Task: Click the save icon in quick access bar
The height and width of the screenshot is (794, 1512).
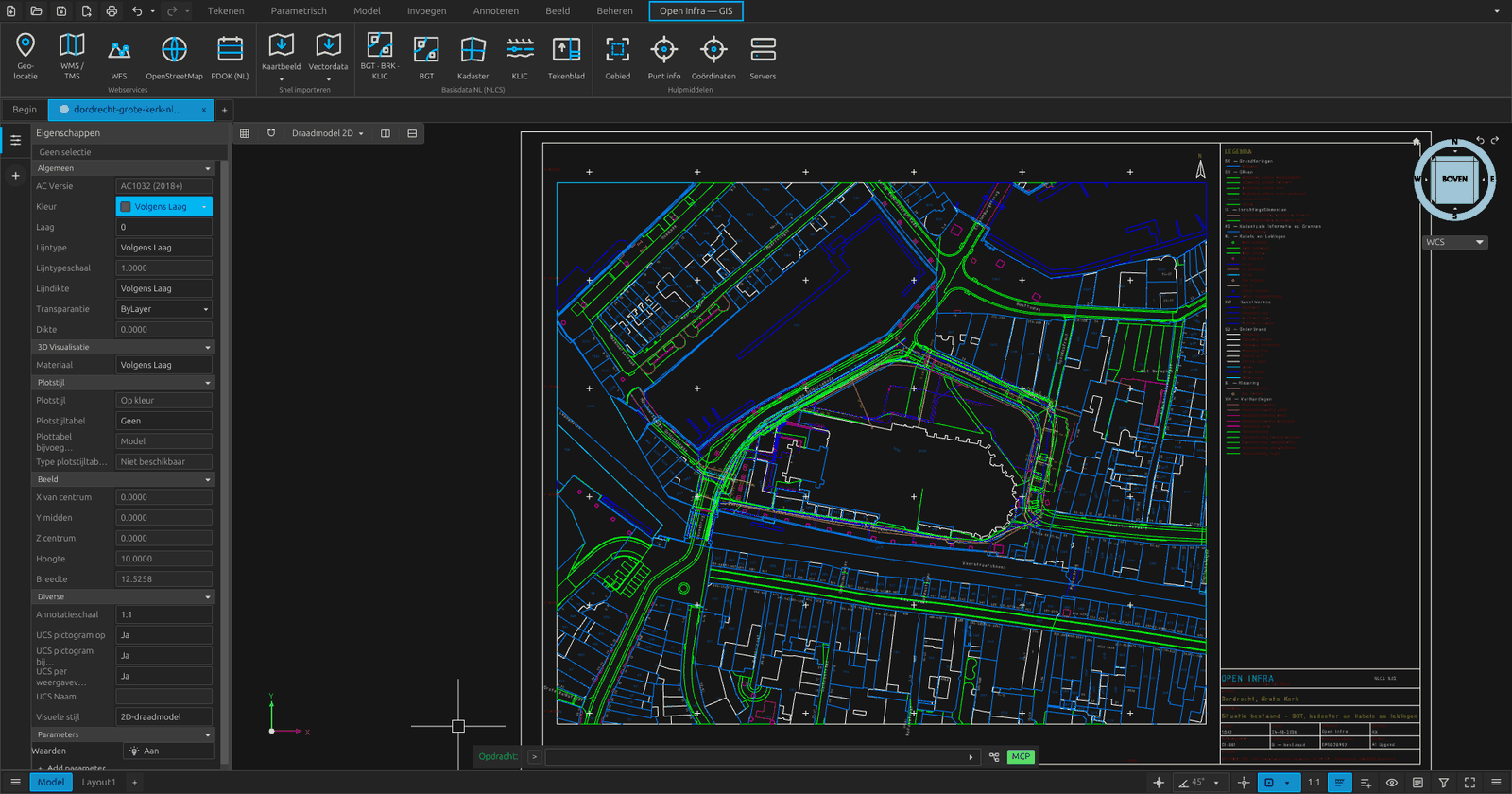Action: (61, 11)
